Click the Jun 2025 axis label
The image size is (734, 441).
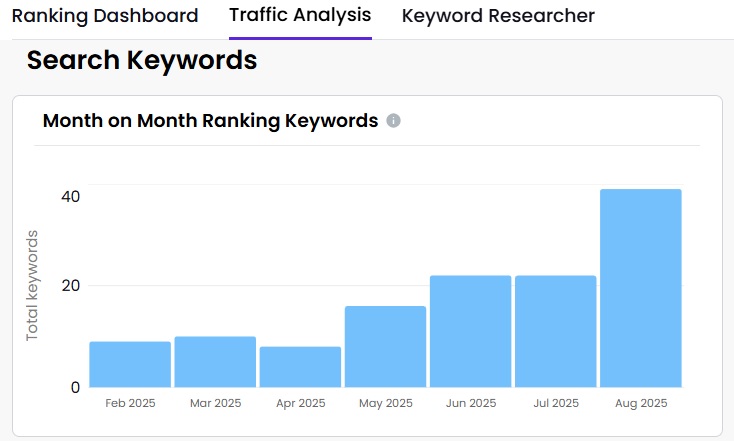(x=470, y=404)
